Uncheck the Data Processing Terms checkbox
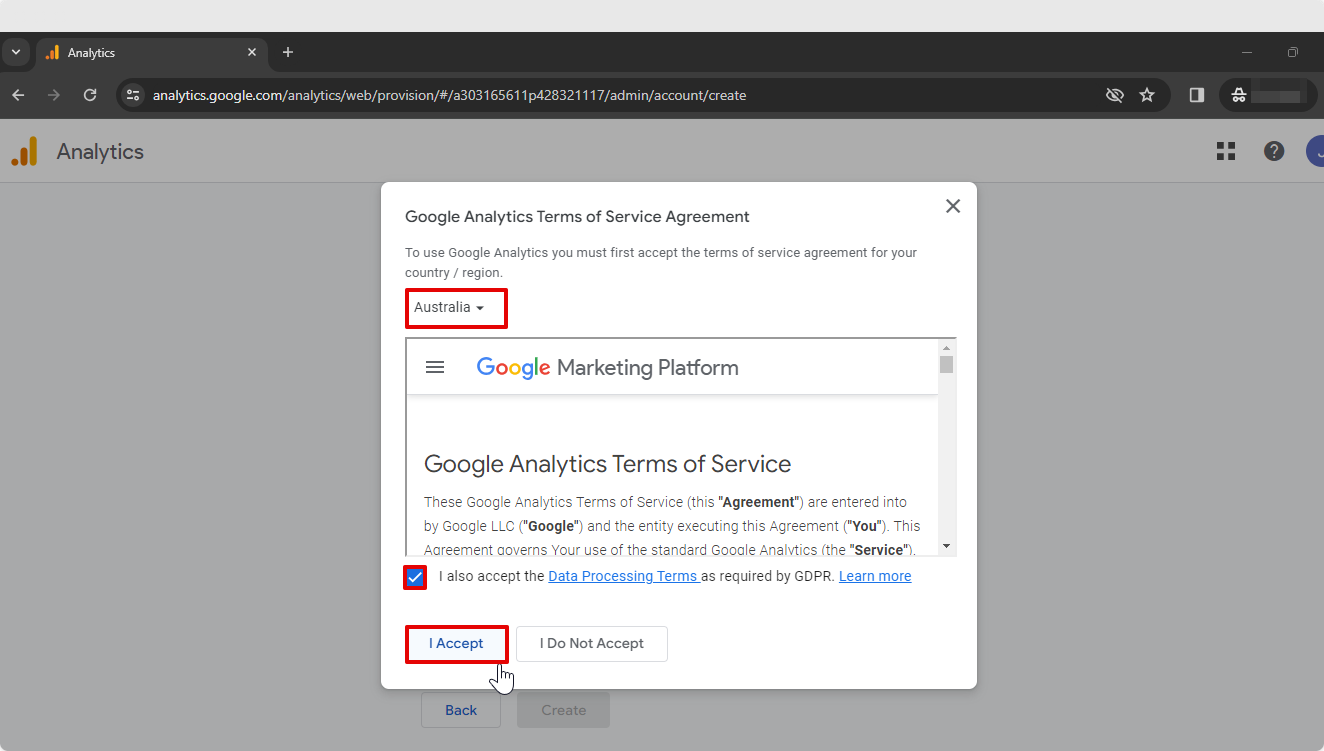The height and width of the screenshot is (751, 1324). (x=415, y=577)
